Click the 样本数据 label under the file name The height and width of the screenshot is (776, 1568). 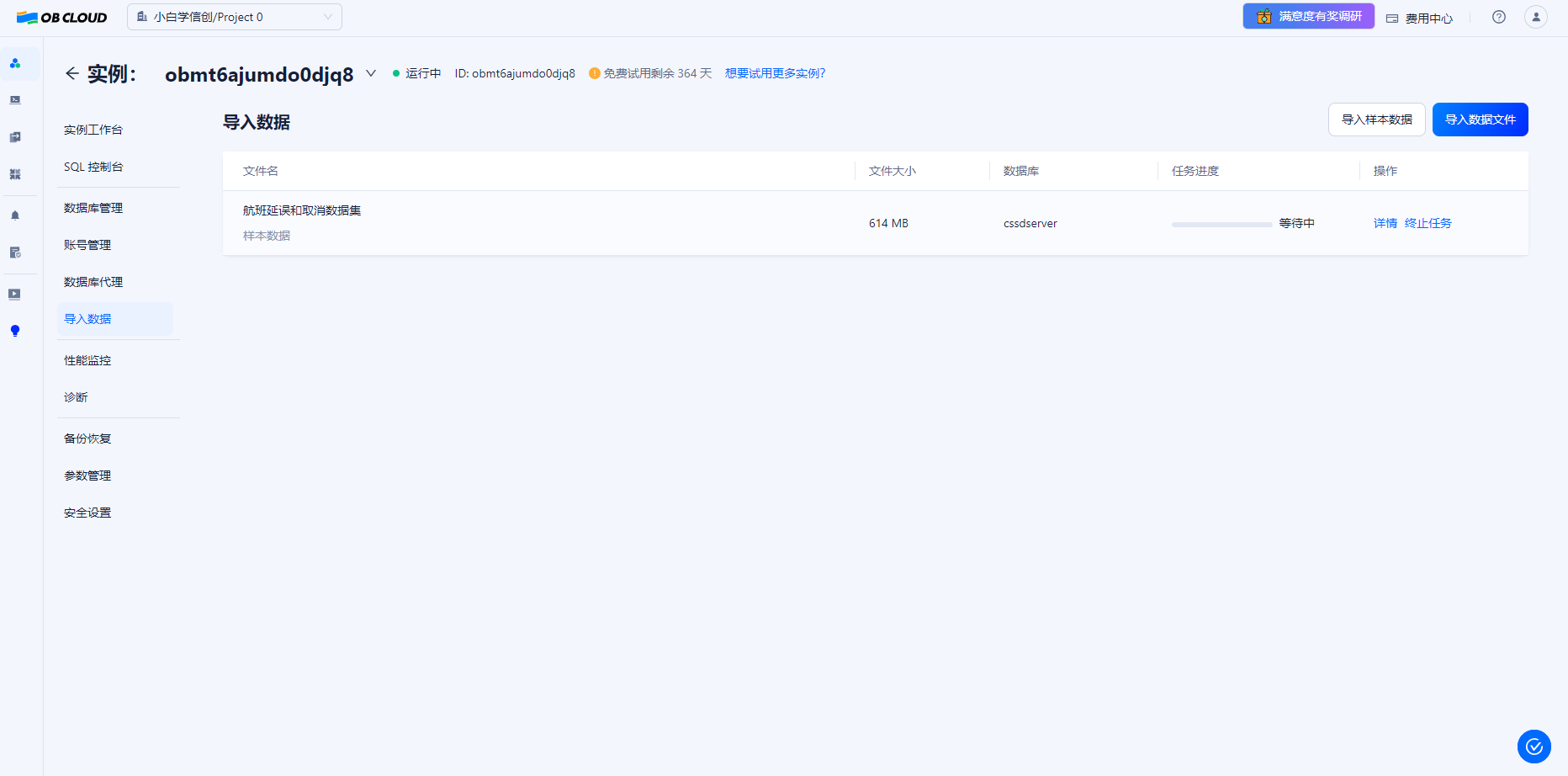coord(267,236)
